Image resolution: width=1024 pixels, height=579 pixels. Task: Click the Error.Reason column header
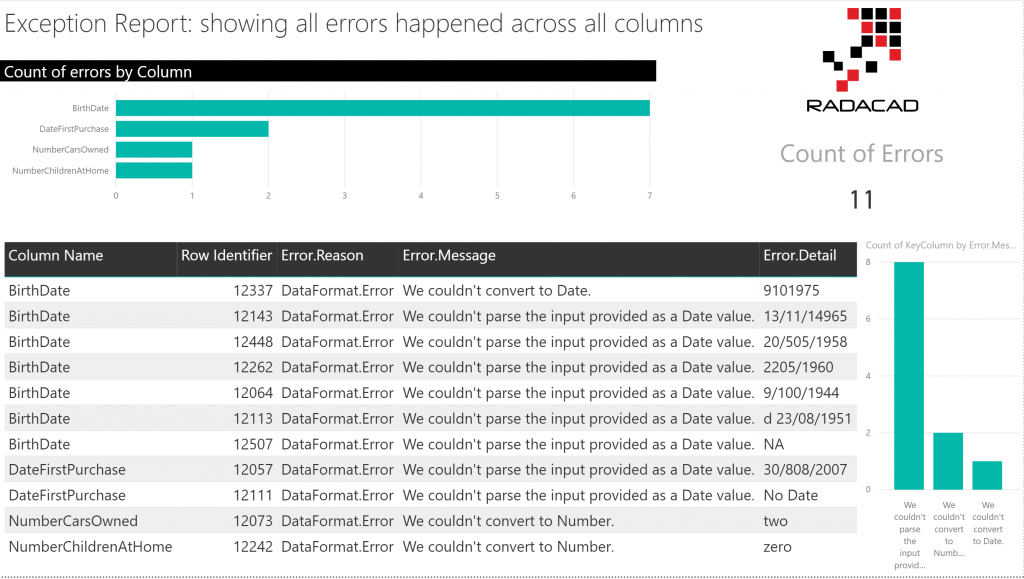click(322, 256)
